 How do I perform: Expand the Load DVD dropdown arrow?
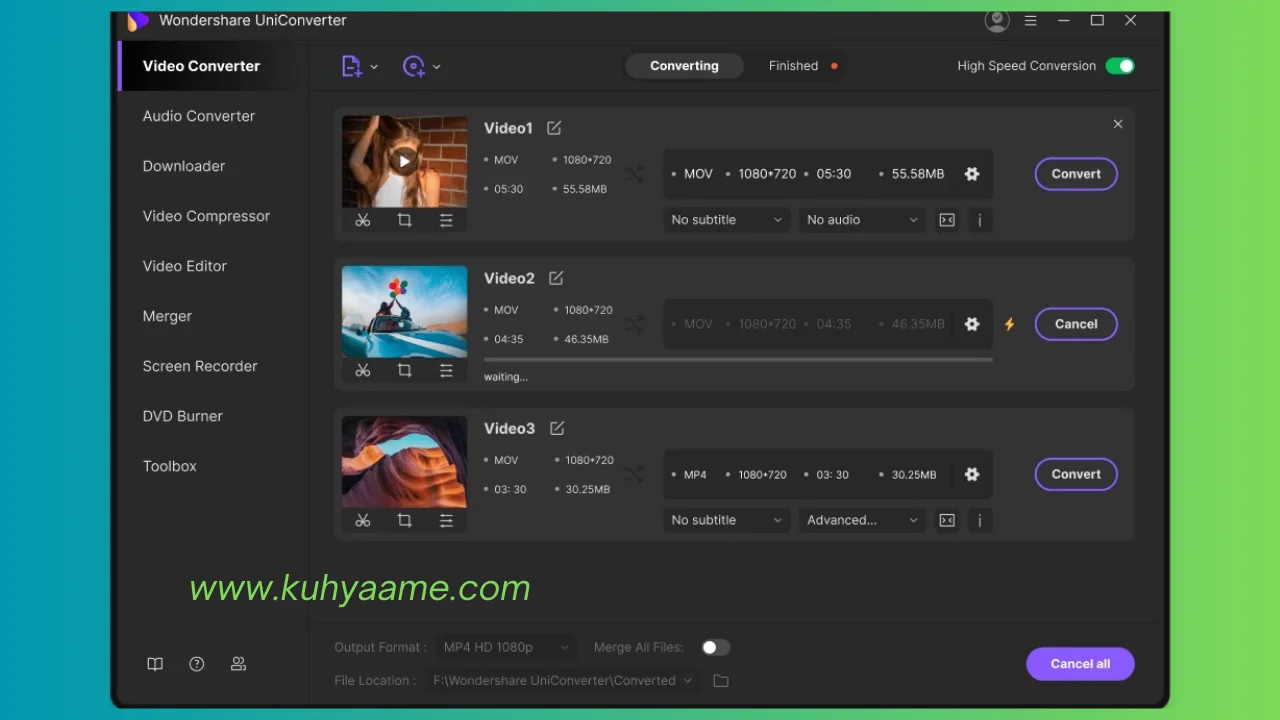click(437, 67)
